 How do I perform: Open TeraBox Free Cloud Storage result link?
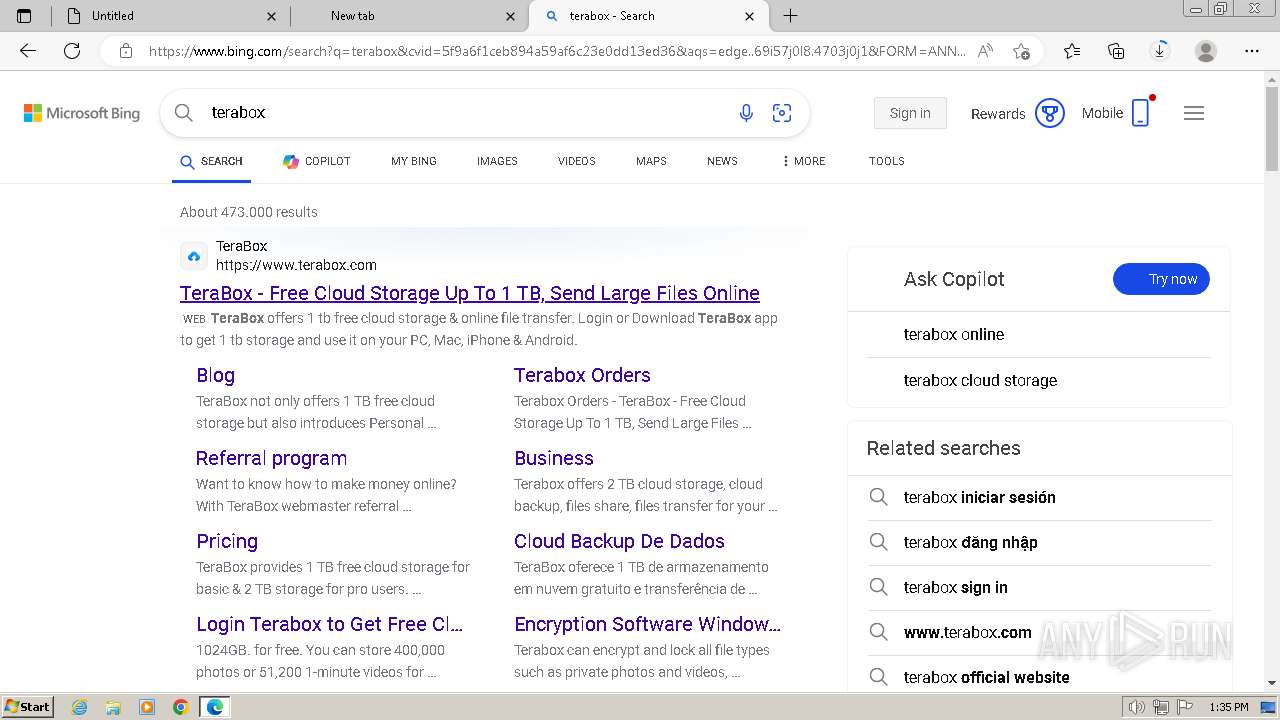click(x=470, y=293)
